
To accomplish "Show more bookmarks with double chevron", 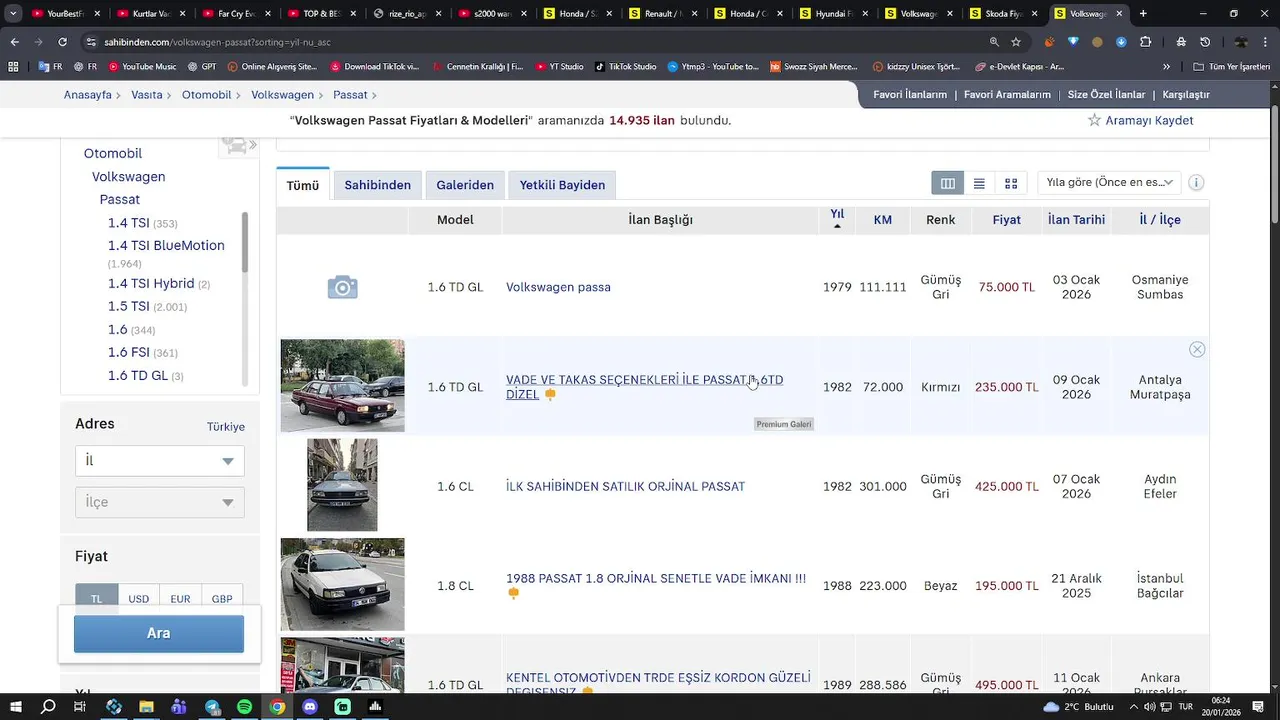I will (1166, 67).
